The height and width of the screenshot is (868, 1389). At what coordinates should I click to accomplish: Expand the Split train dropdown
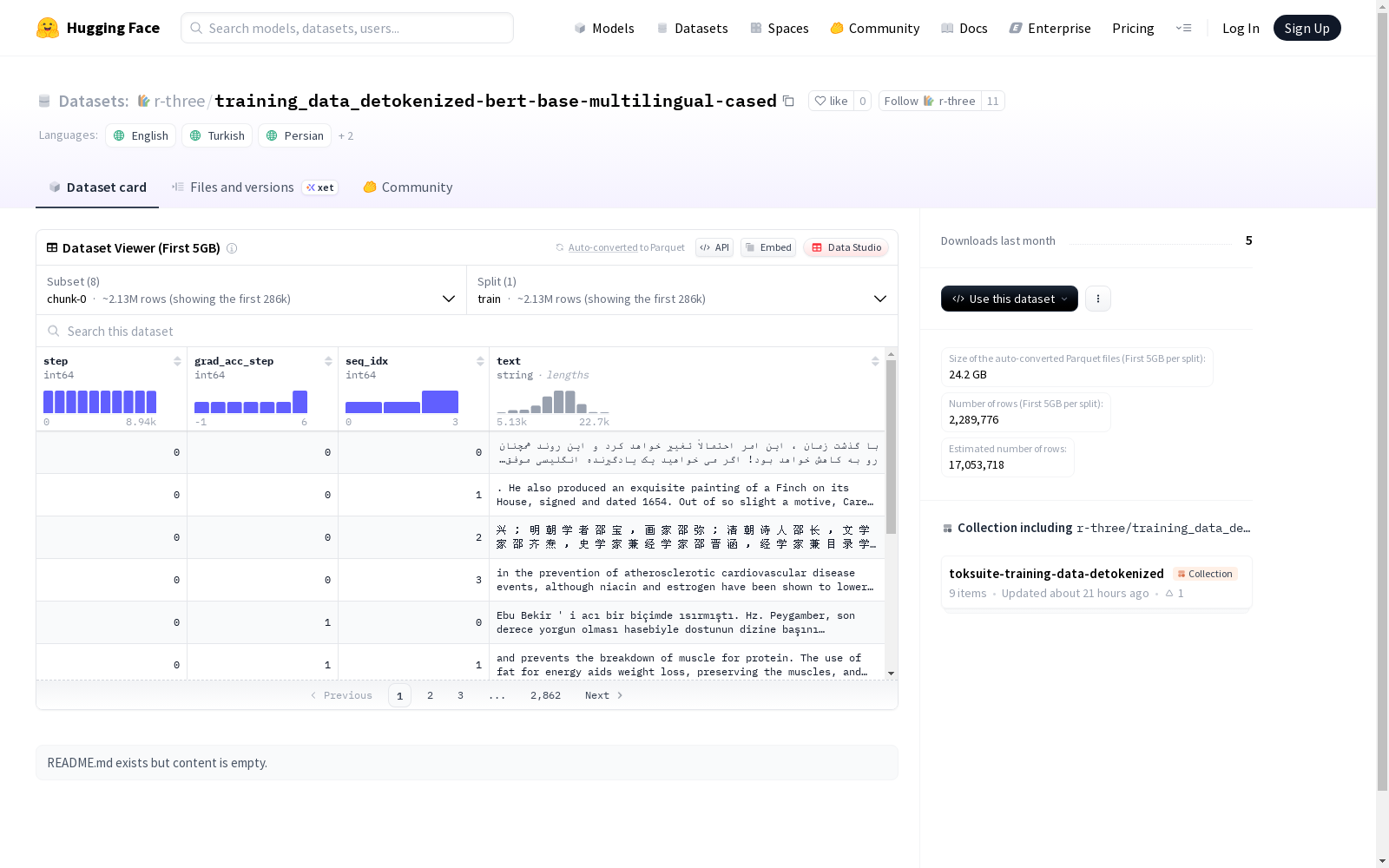coord(682,290)
